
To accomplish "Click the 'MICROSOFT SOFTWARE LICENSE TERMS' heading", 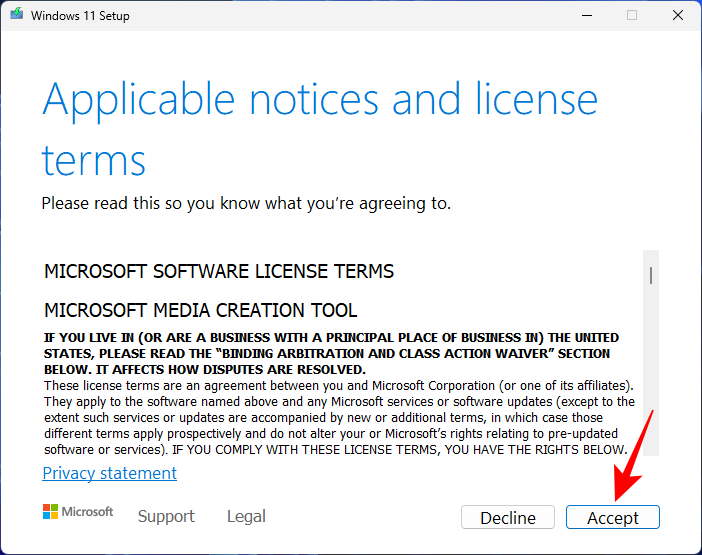I will [219, 271].
